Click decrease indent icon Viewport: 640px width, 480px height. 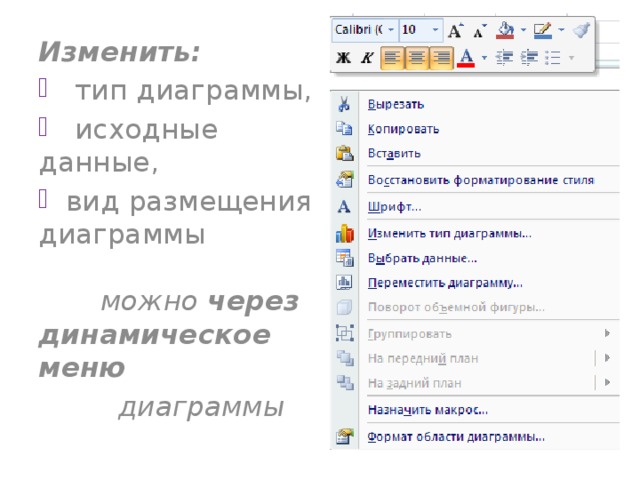click(504, 58)
